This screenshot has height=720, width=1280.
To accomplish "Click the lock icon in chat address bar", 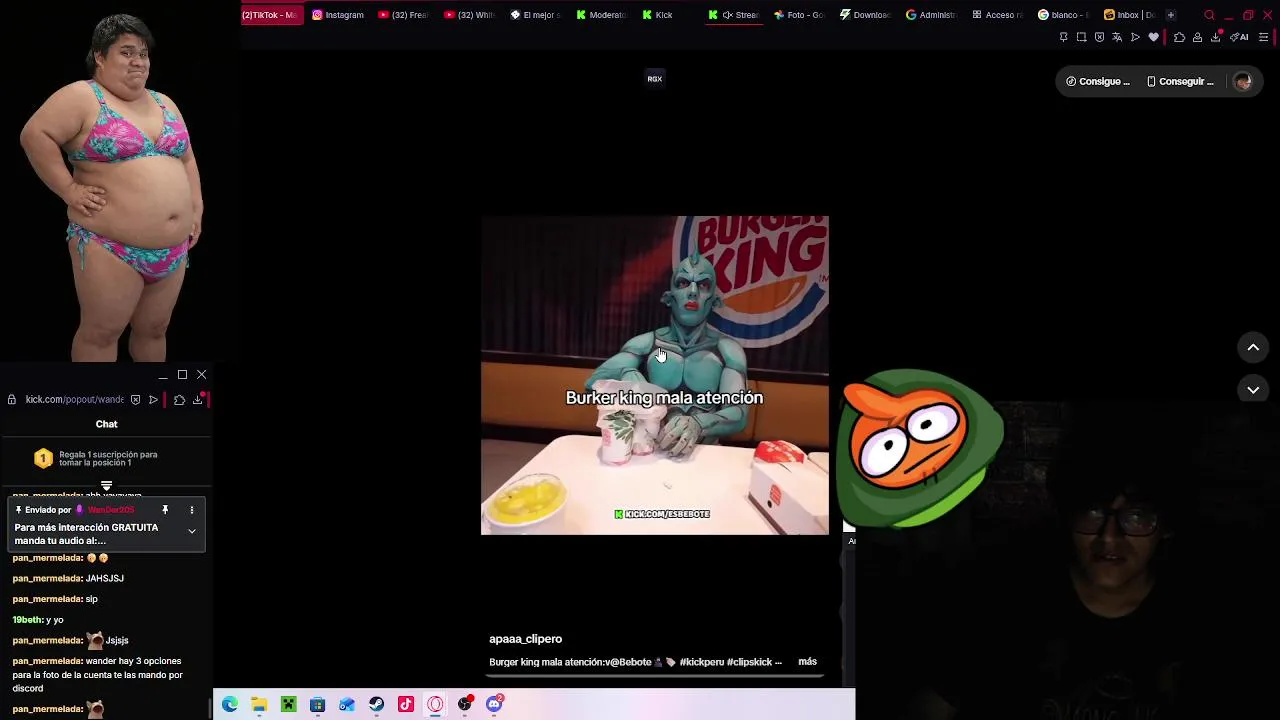I will (12, 400).
